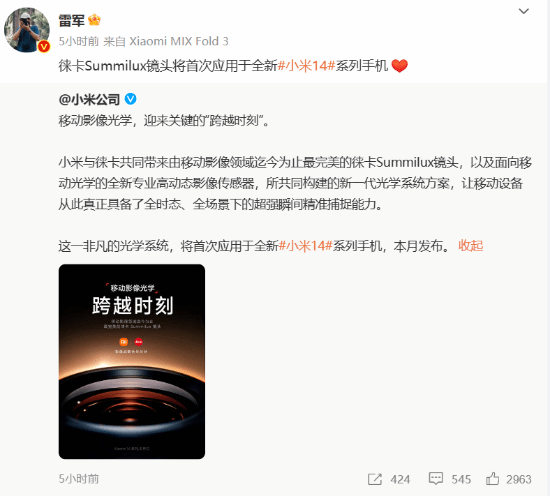Click the Xiaomi MIX Fold 3 source text

pos(179,41)
